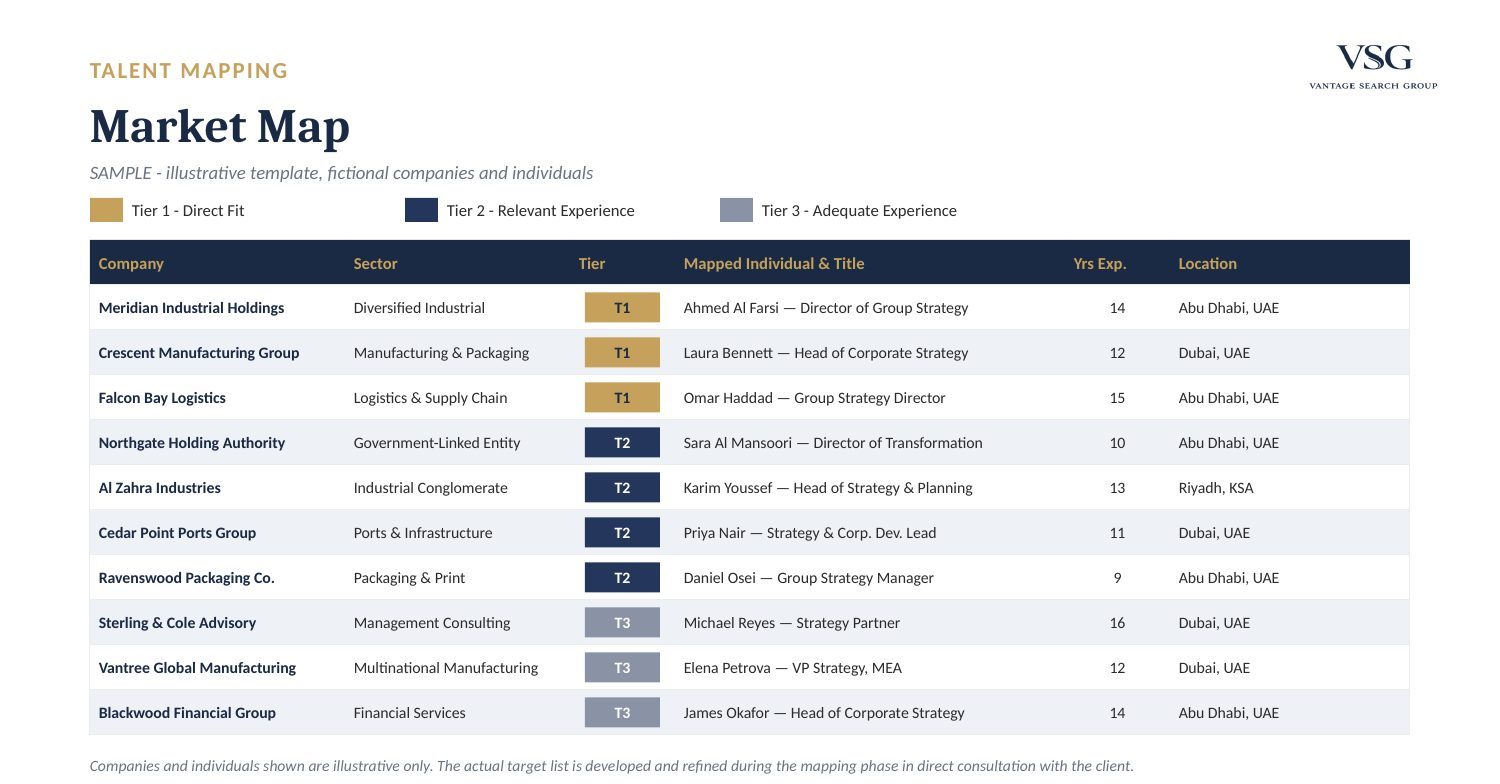Click Ahmed Al Farsi — Director of Group Strategy
The width and height of the screenshot is (1500, 784).
pos(826,308)
